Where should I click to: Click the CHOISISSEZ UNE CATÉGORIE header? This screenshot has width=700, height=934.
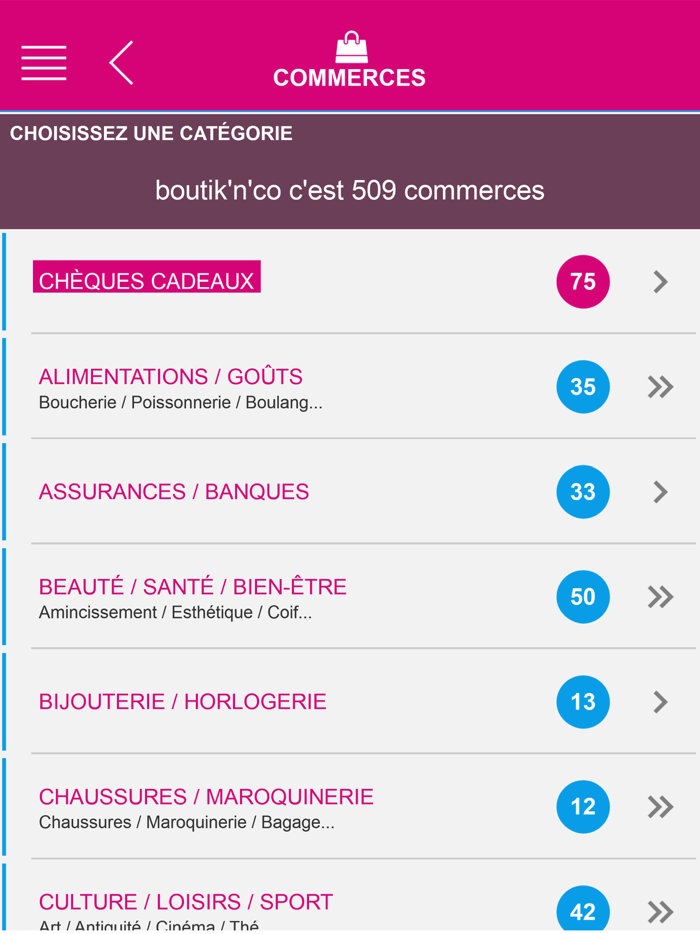(x=150, y=133)
